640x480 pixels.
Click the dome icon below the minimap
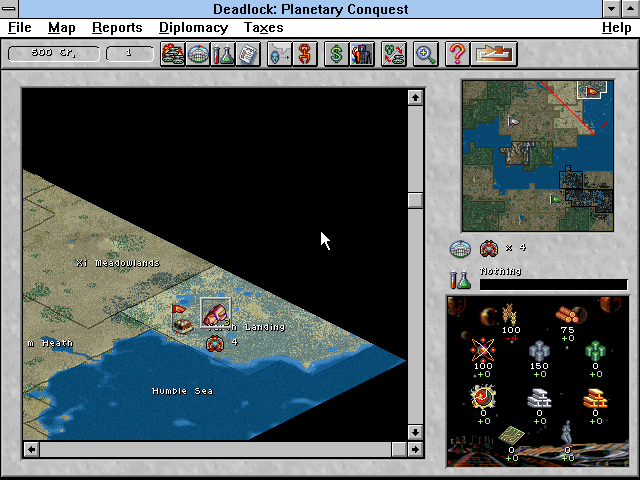[461, 248]
